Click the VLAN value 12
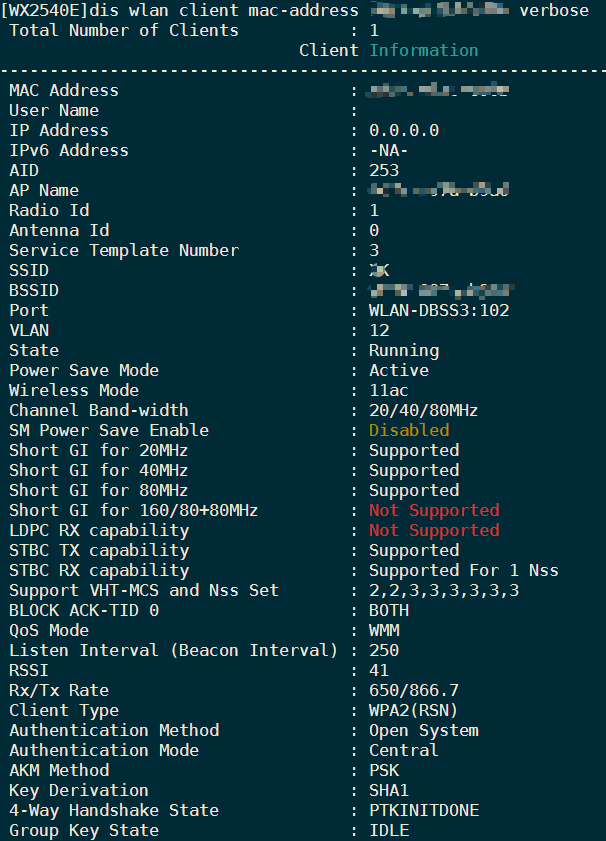 point(379,330)
